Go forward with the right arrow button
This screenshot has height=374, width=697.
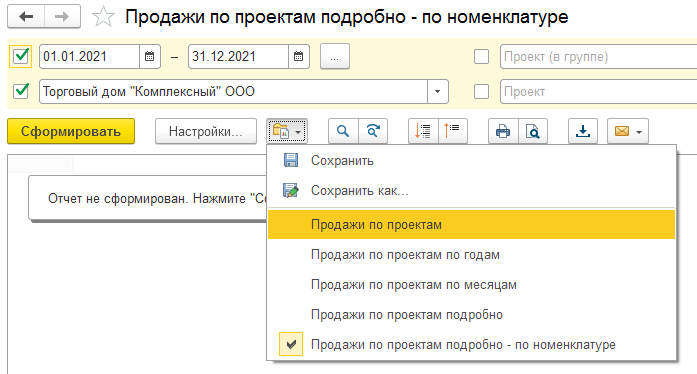(62, 17)
